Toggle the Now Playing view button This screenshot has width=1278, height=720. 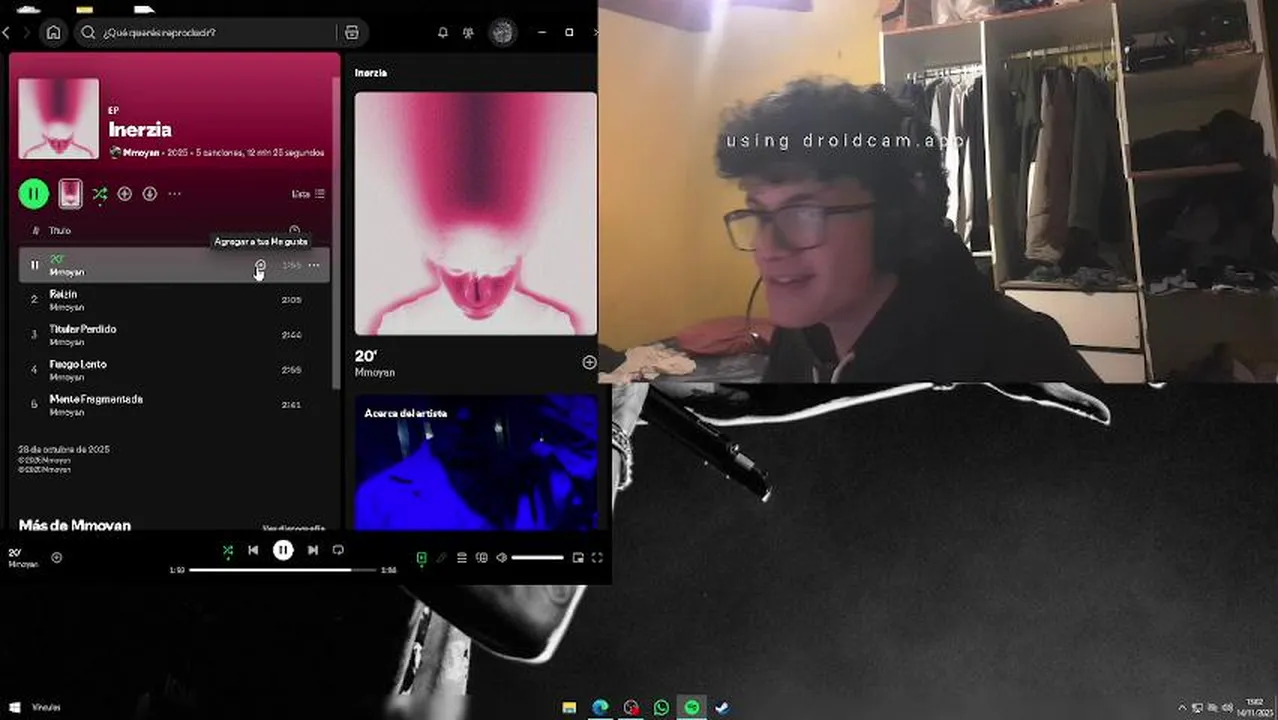coord(421,558)
